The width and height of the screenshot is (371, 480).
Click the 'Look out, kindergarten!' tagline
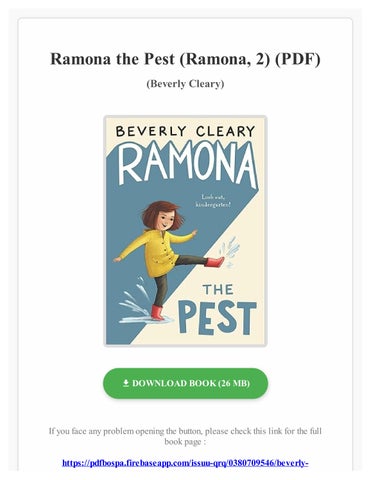tap(213, 201)
